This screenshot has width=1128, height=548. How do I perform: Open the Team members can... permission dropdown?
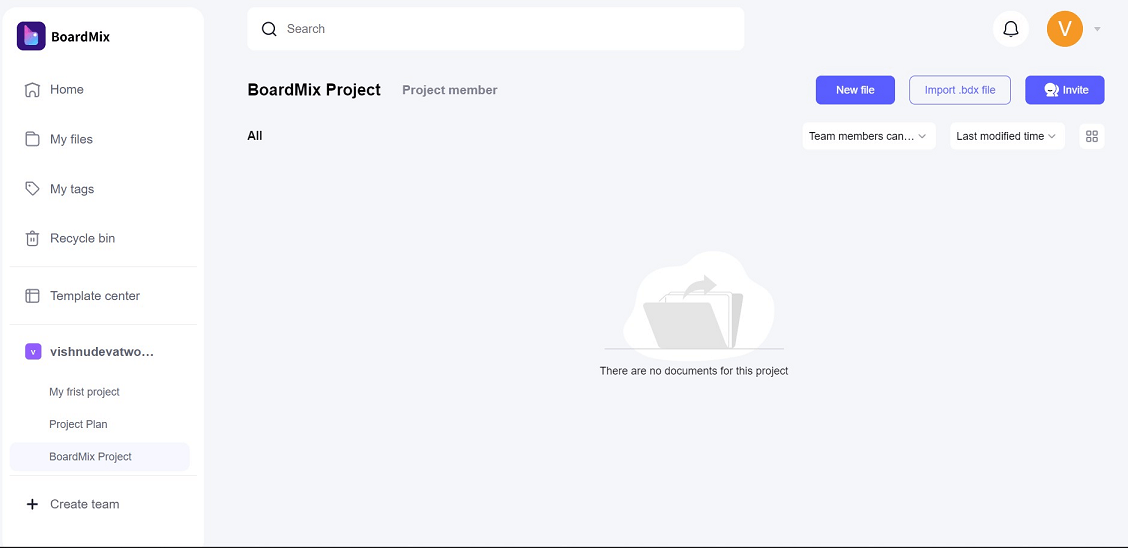click(868, 136)
